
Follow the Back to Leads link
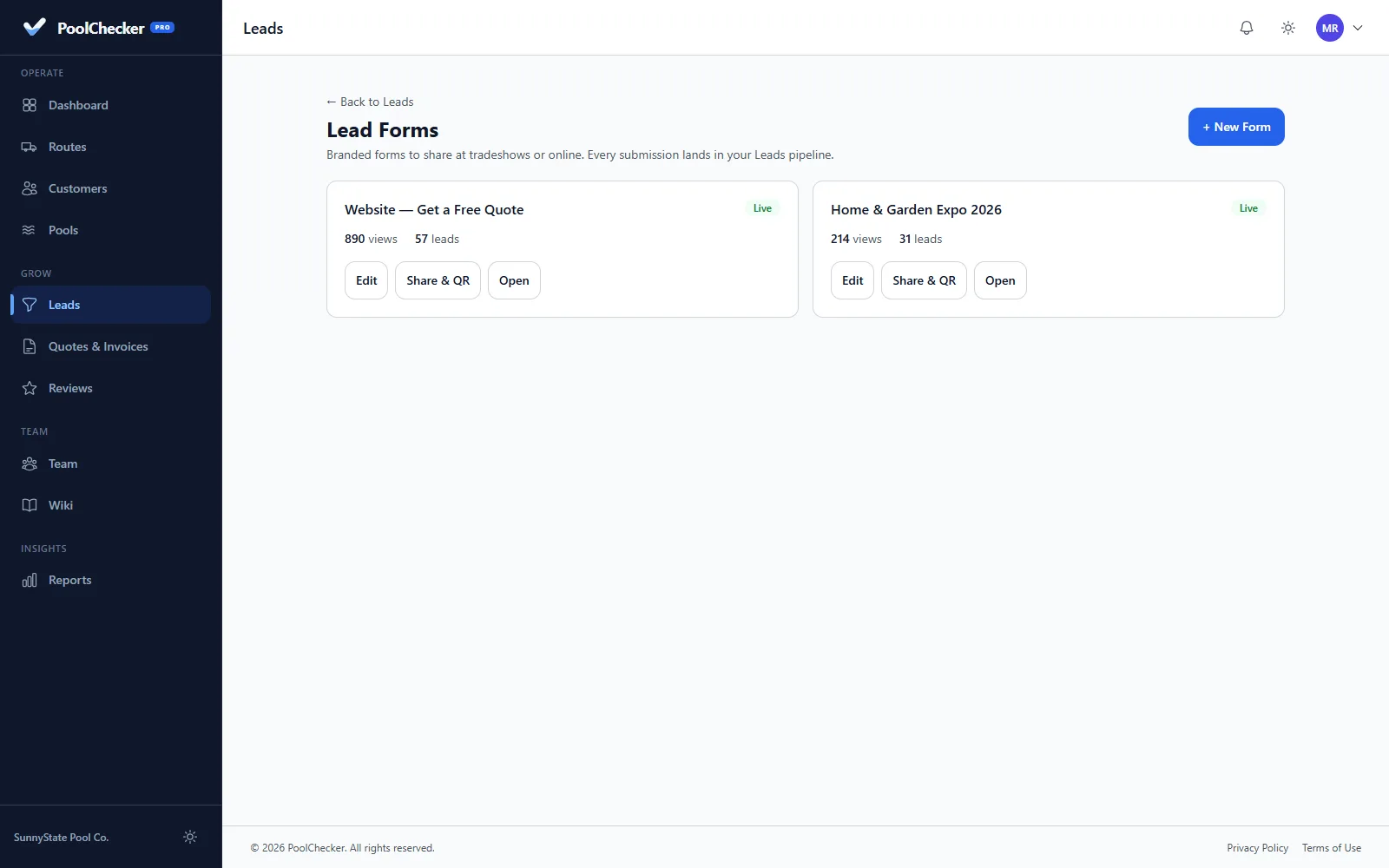[370, 102]
